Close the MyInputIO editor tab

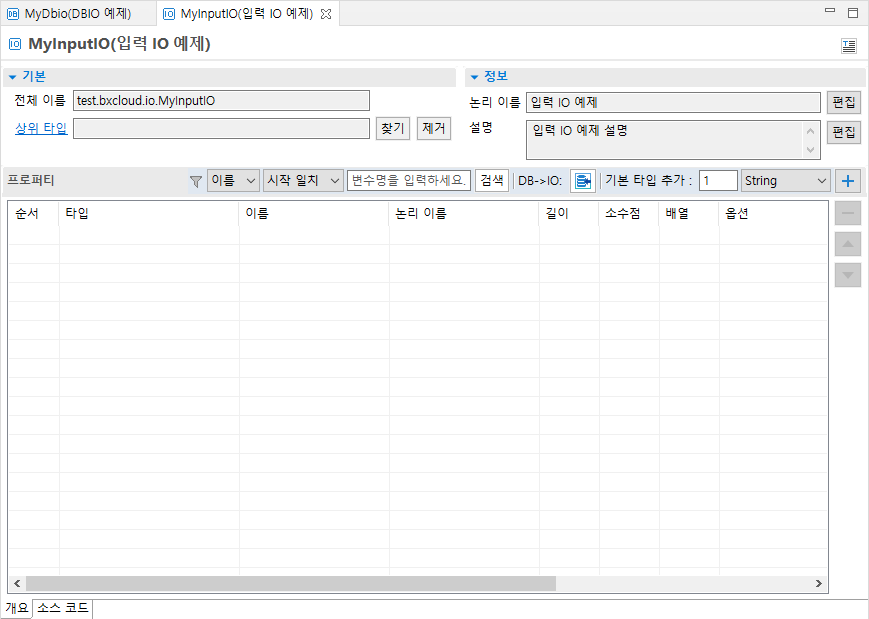325,14
